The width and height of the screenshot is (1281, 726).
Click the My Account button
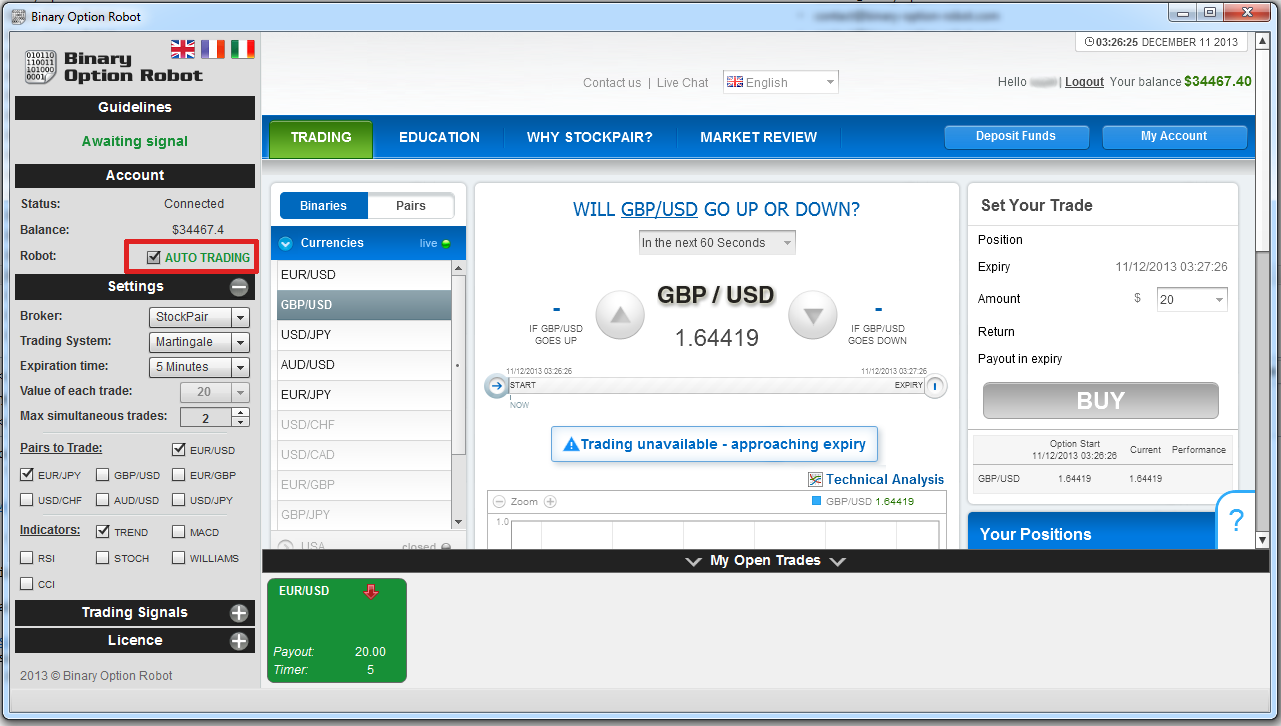tap(1174, 137)
